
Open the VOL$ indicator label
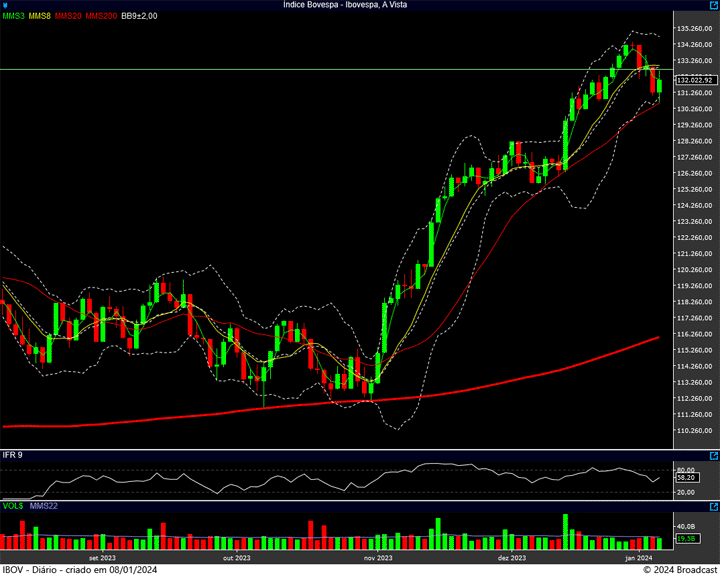click(x=12, y=507)
